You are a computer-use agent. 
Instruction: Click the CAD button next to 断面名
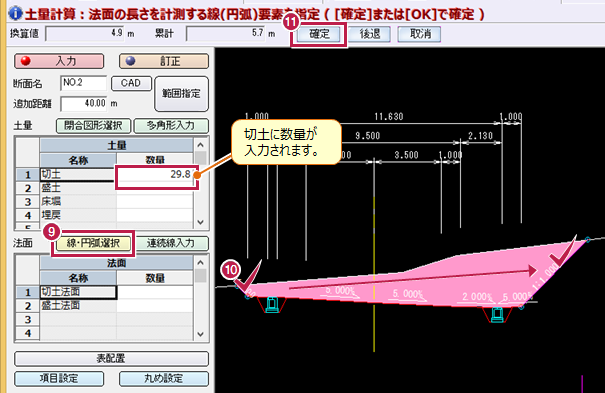click(x=131, y=83)
